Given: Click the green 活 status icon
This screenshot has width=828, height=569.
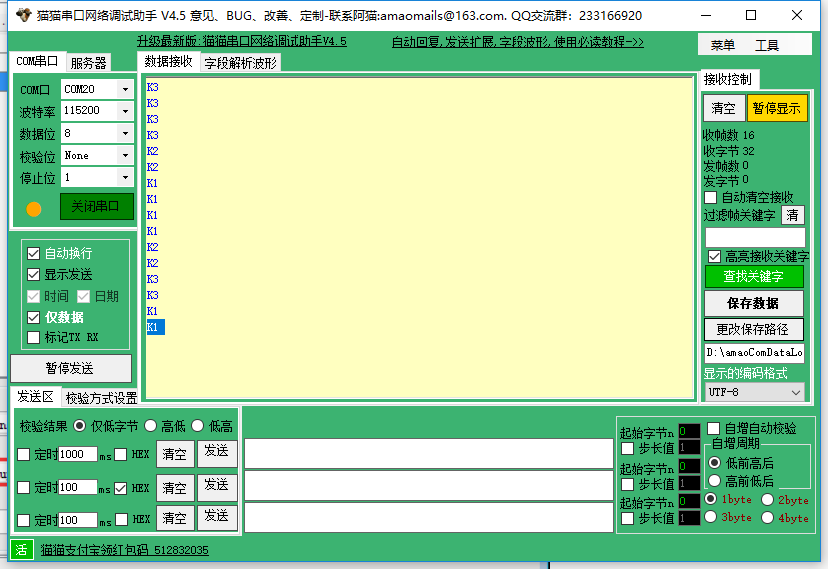Looking at the screenshot, I should pos(22,549).
